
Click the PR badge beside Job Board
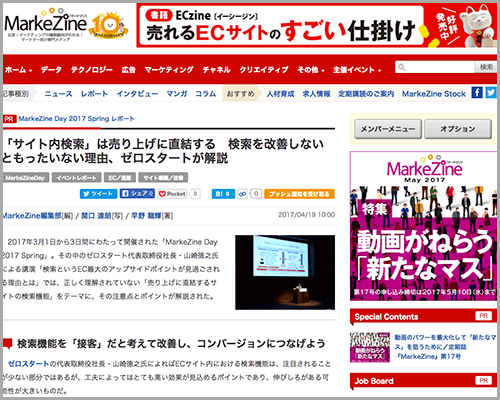click(483, 380)
